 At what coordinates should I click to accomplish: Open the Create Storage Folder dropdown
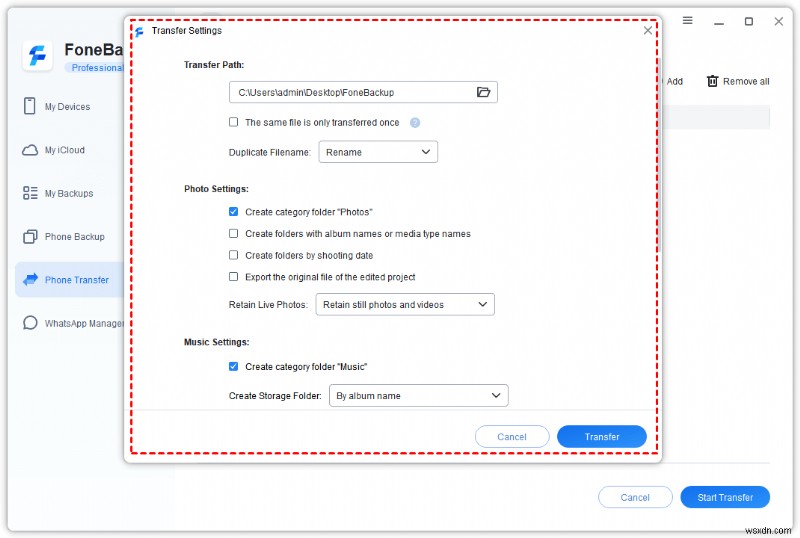418,396
